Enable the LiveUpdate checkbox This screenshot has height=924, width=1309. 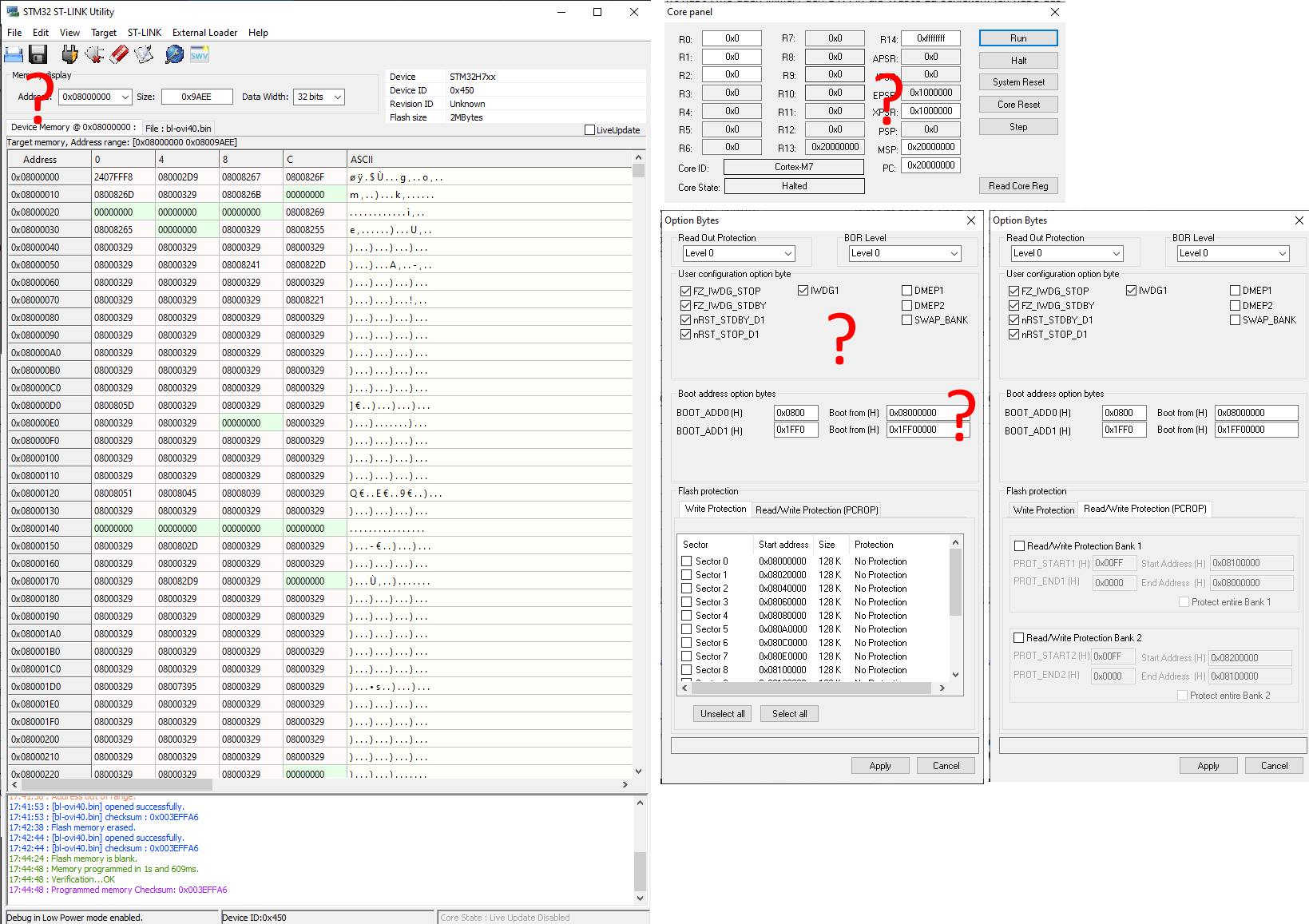point(589,130)
